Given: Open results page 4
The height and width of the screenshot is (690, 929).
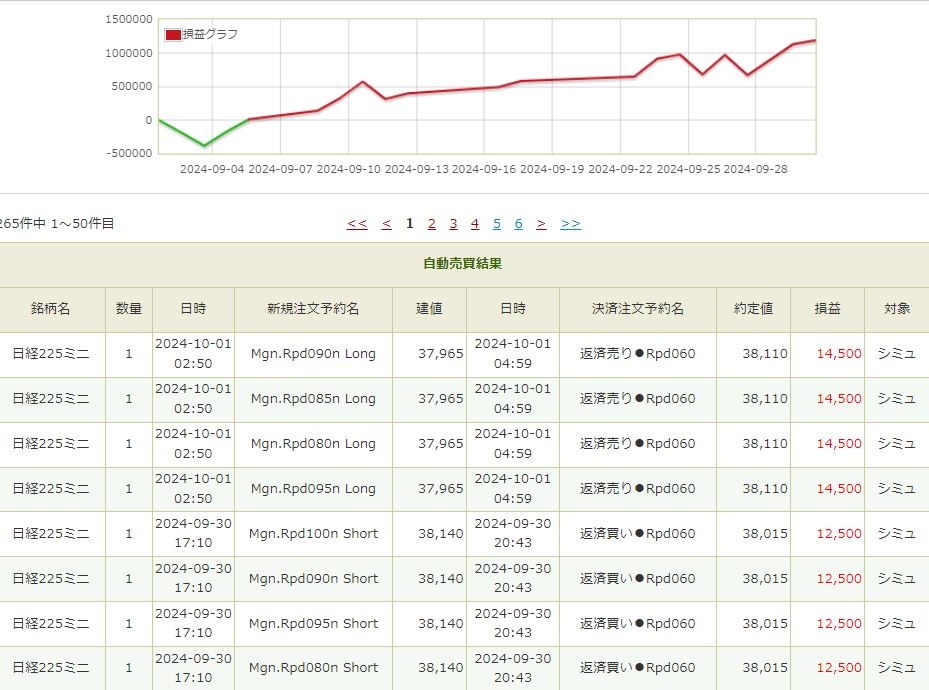Looking at the screenshot, I should (475, 224).
